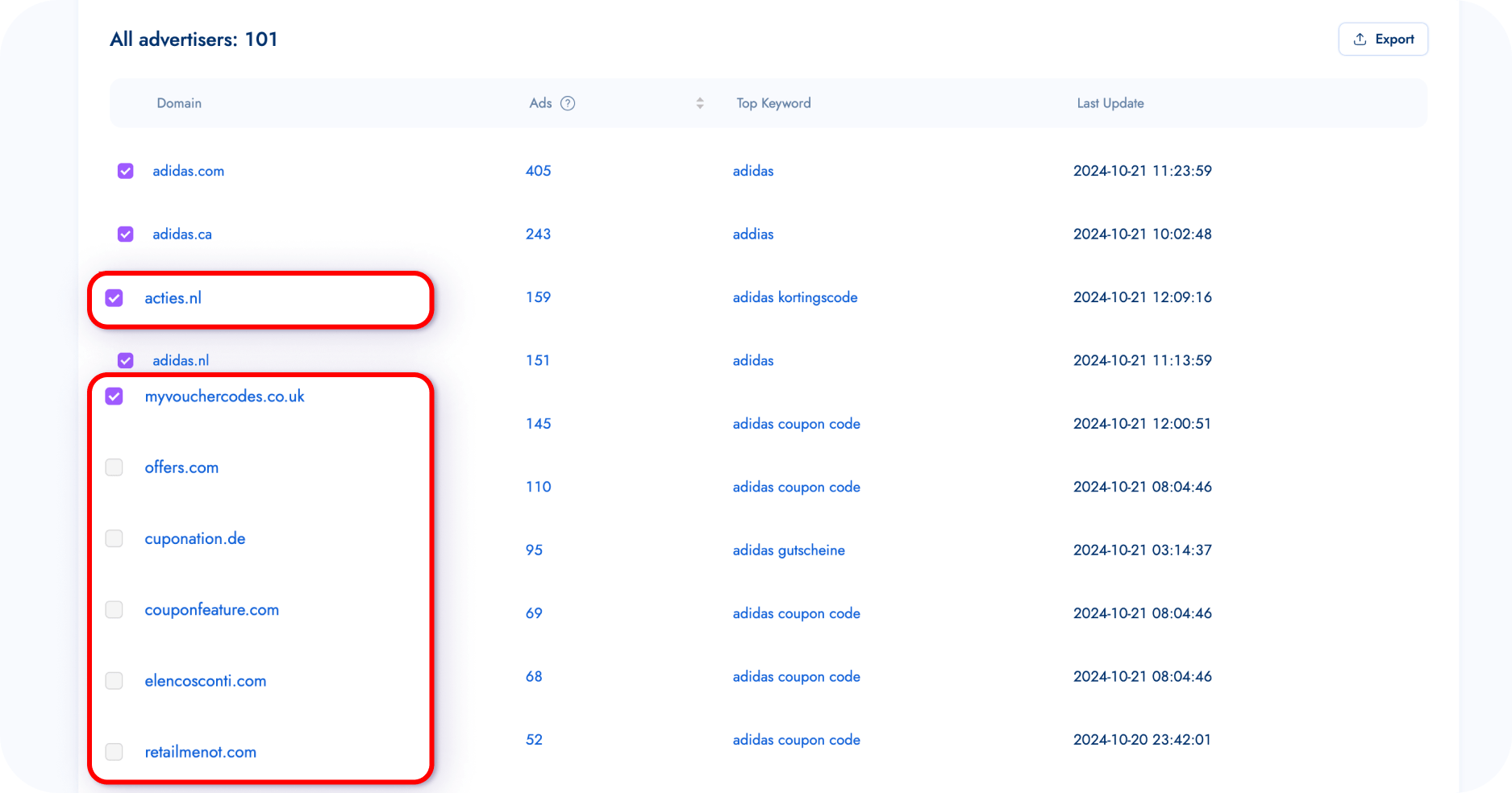Viewport: 1512px width, 793px height.
Task: Select timestamp 2024-10-21 03:14:37
Action: (x=1143, y=550)
